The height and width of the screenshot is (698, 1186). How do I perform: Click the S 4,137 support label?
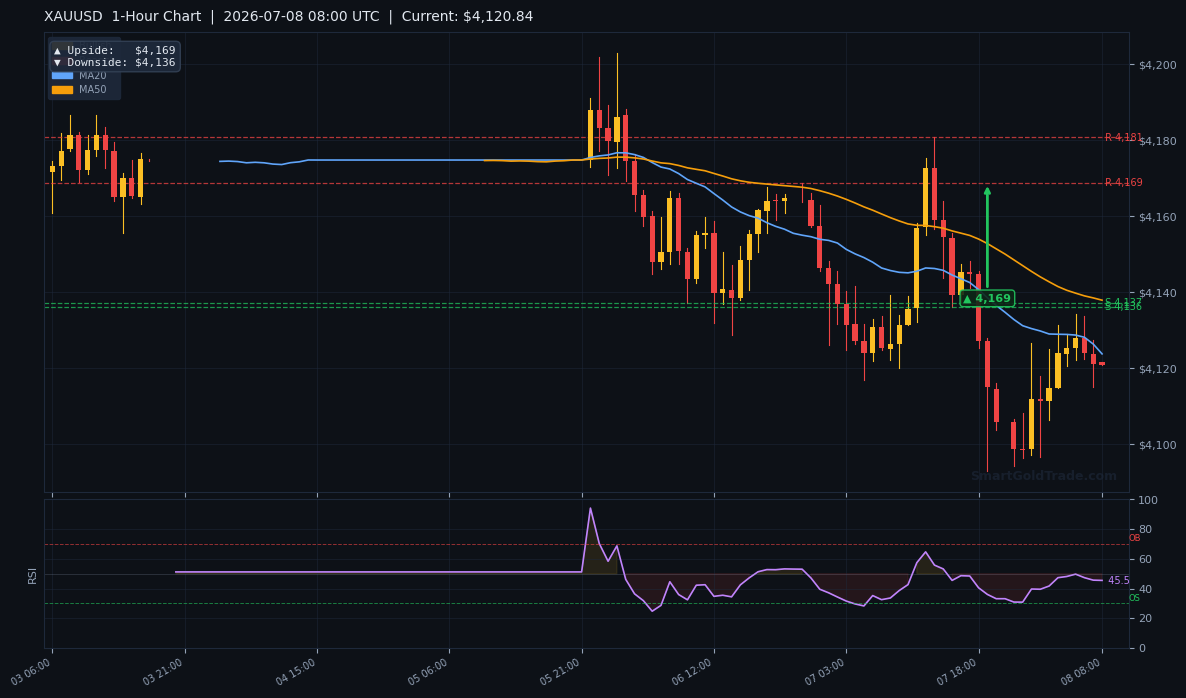point(1123,302)
